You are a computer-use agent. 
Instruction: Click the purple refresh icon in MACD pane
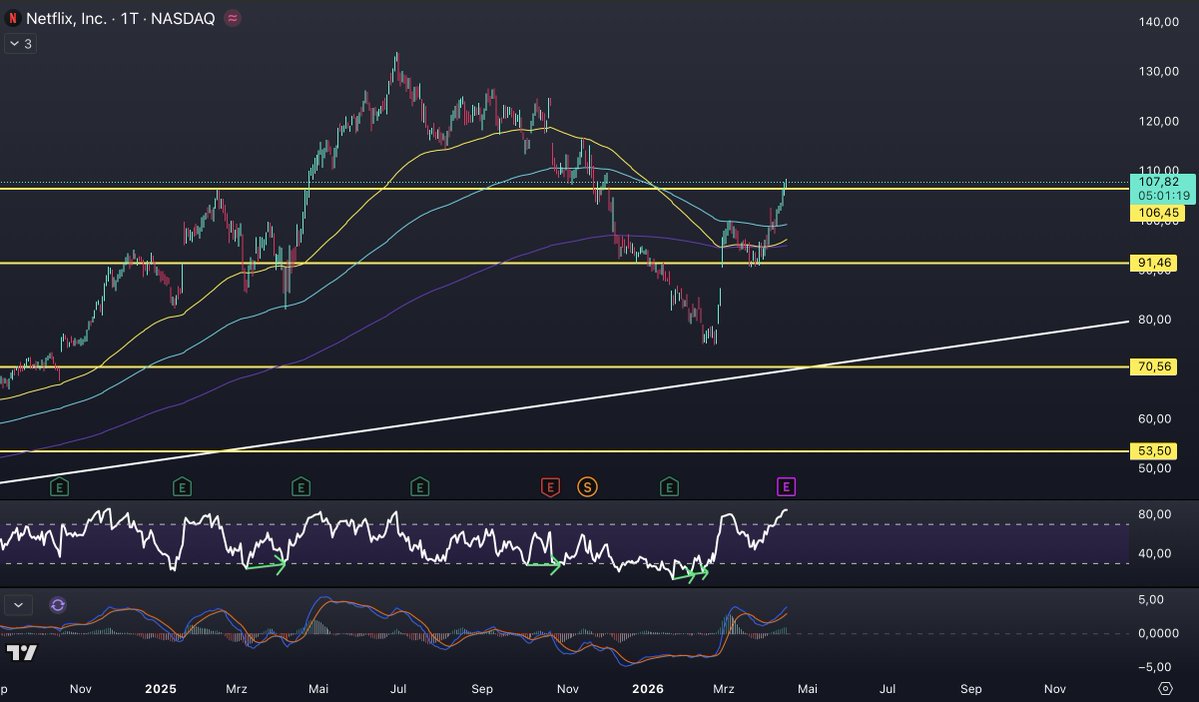click(x=57, y=606)
